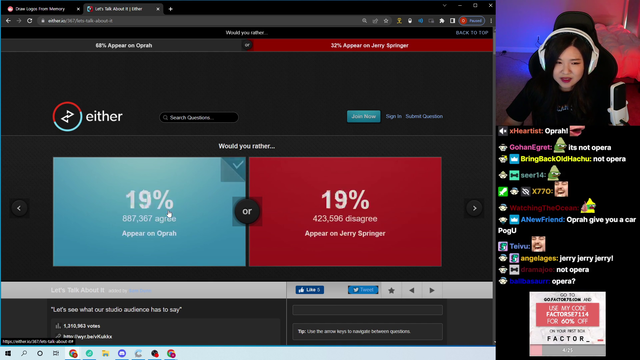
Task: Close the Let's Talk About It tab
Action: (158, 9)
